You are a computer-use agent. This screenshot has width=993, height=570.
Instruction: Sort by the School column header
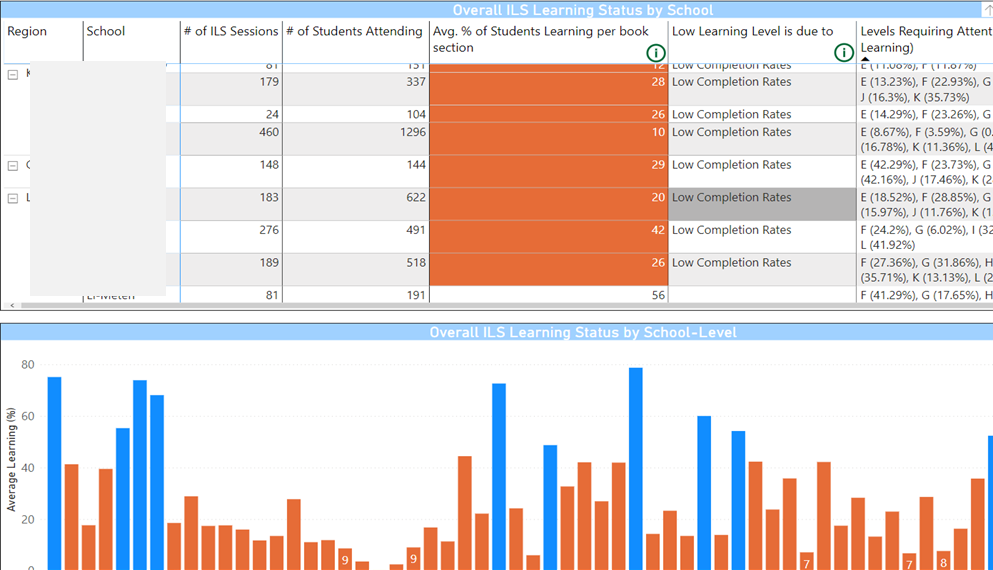point(106,31)
